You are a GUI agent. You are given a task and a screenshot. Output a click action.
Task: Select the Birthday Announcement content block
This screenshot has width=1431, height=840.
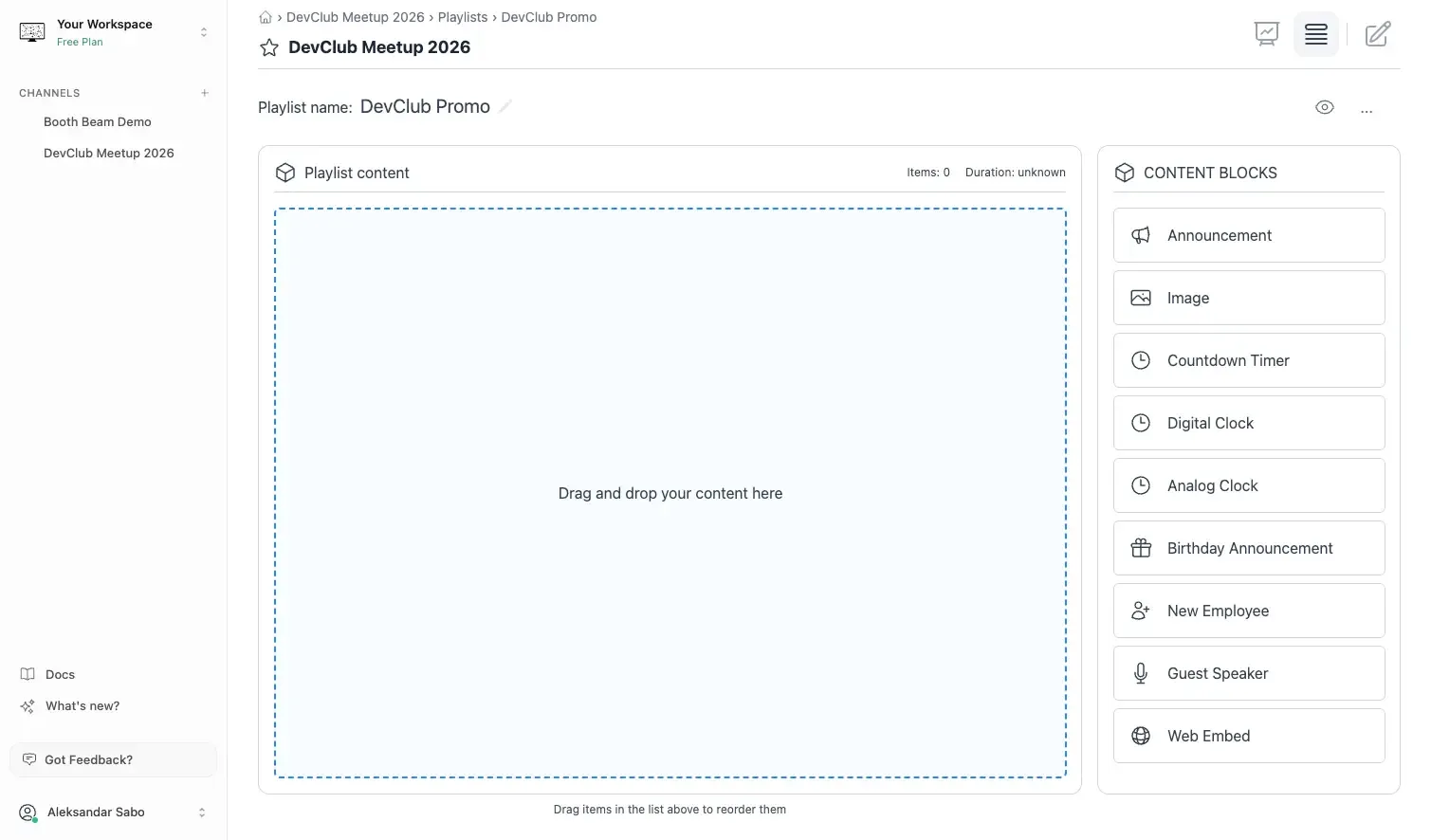[1249, 548]
